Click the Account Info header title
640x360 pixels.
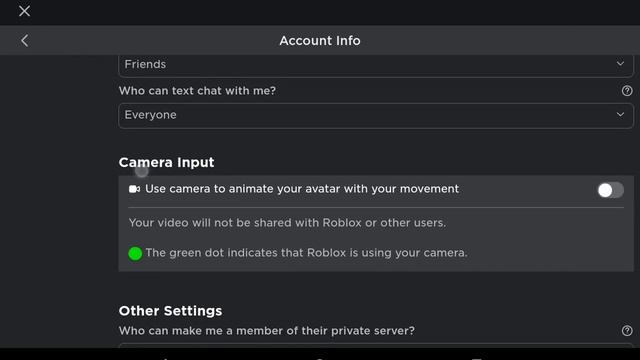click(320, 40)
